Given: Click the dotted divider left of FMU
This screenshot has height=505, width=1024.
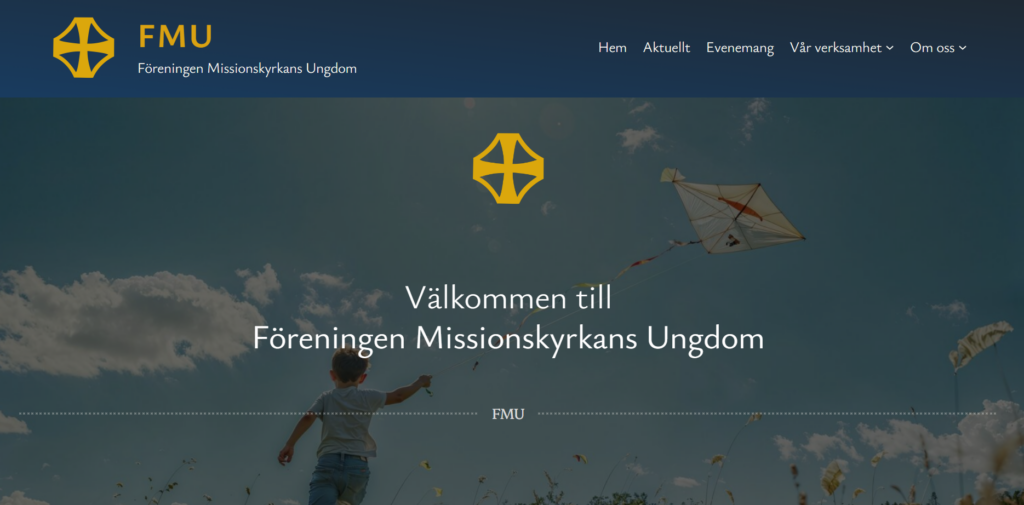Looking at the screenshot, I should (x=248, y=414).
